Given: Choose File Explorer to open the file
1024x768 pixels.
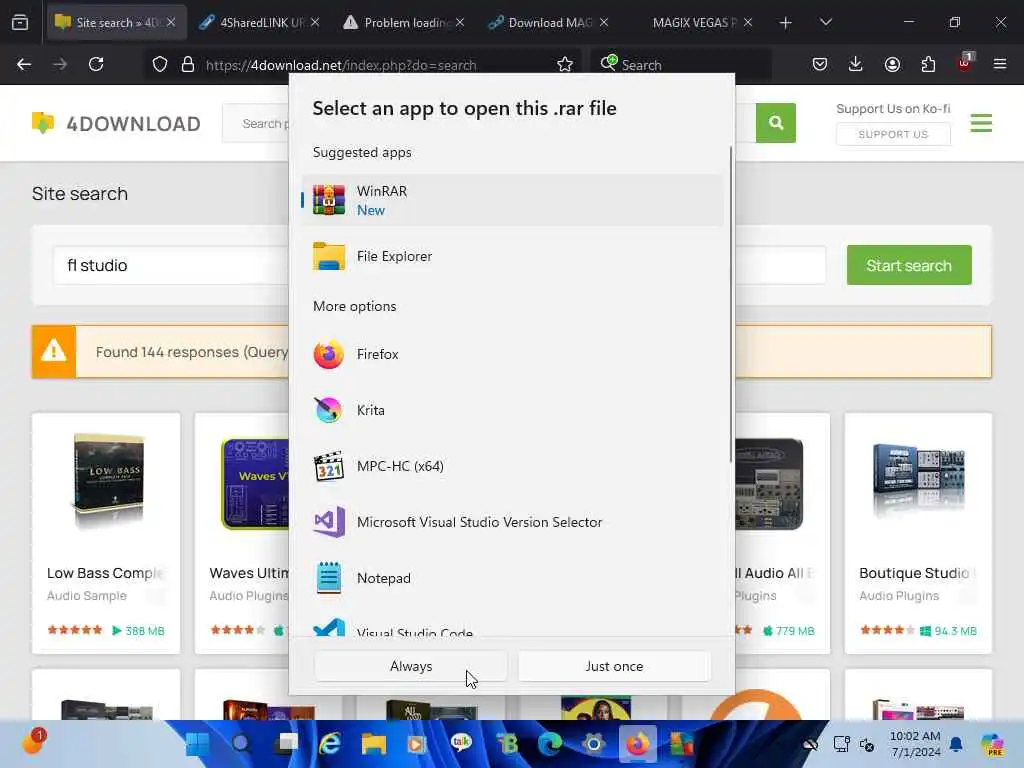Looking at the screenshot, I should tap(512, 256).
